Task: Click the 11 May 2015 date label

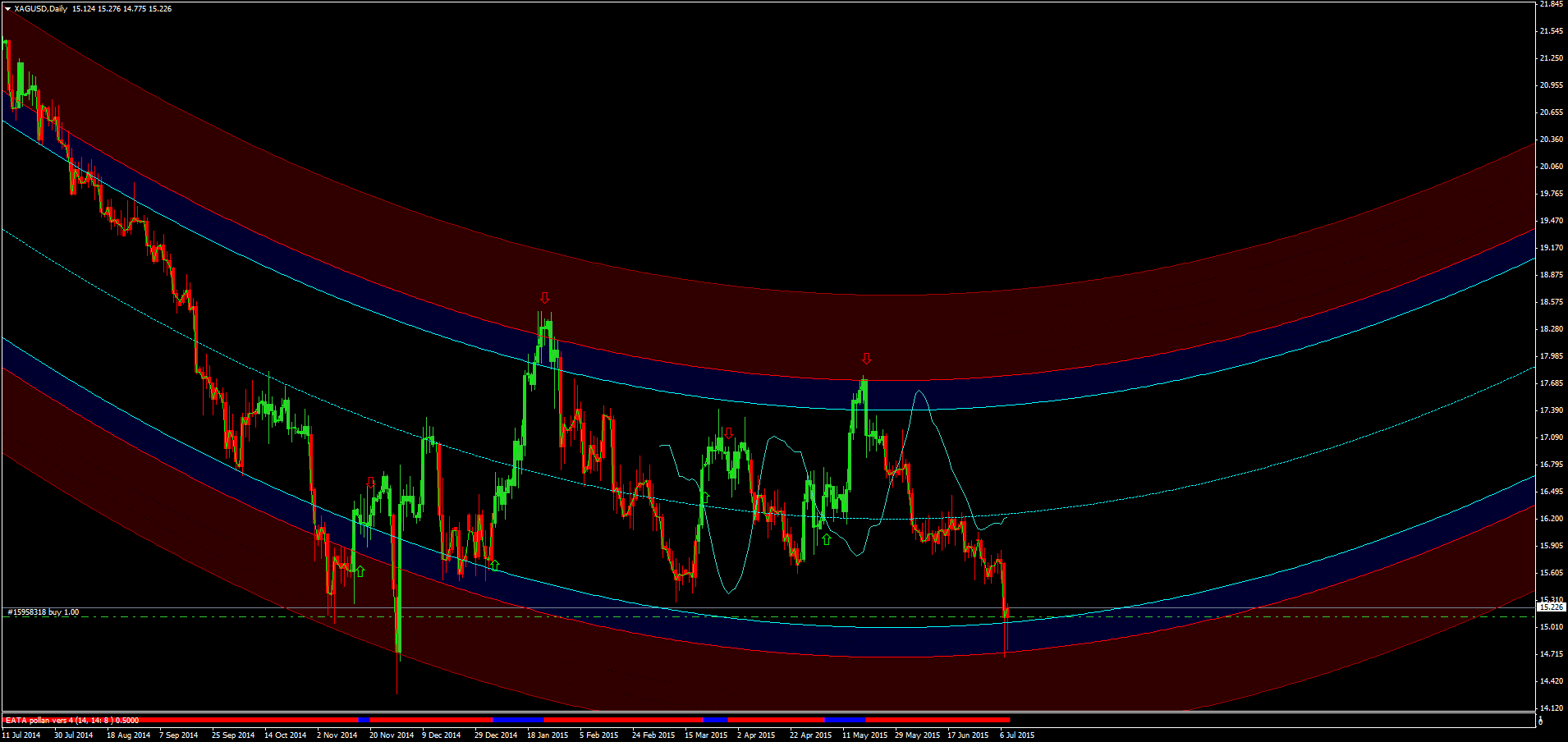Action: pos(864,735)
